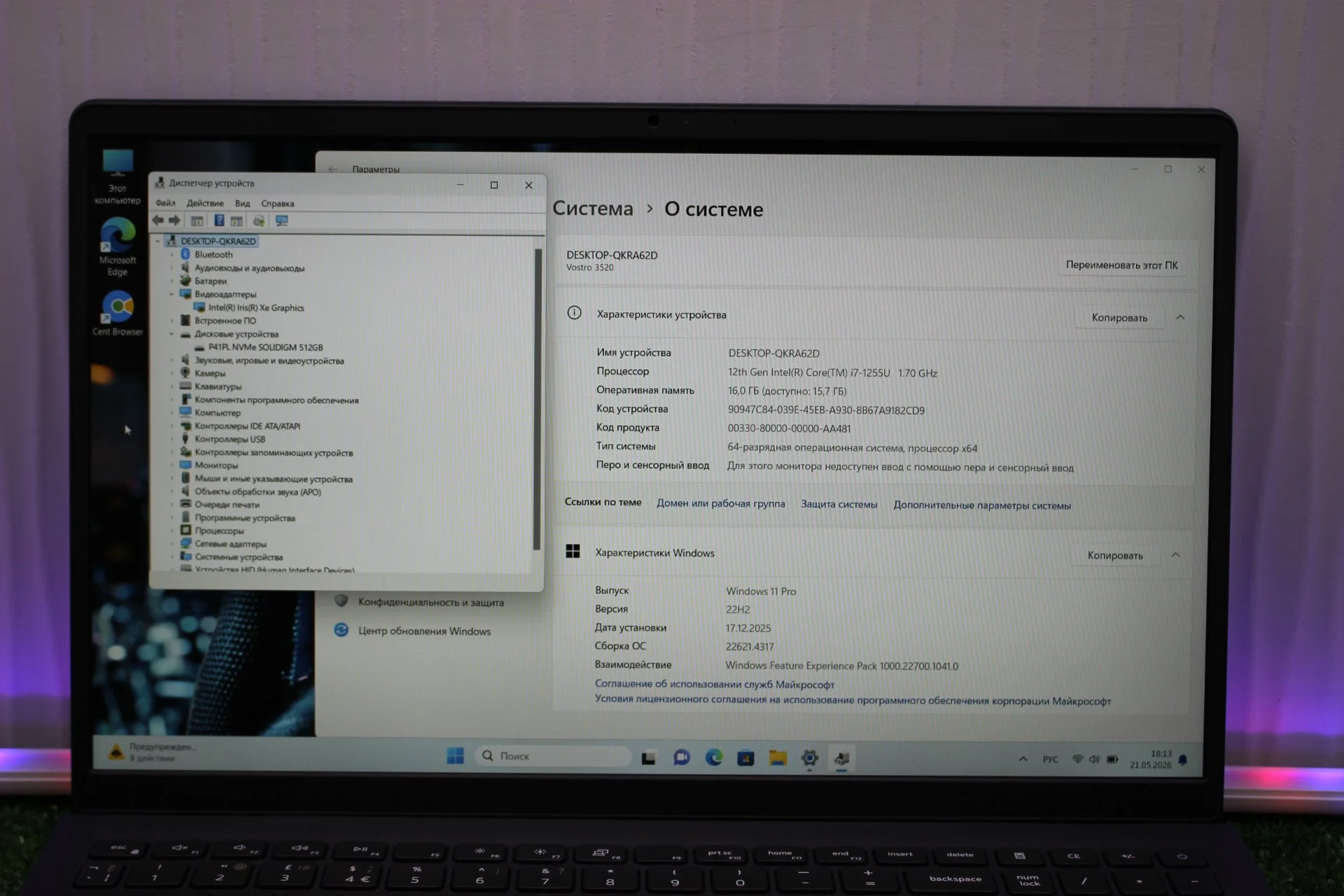Viewport: 1344px width, 896px height.
Task: Click 'Переименовать этот ПК' button
Action: pyautogui.click(x=1121, y=265)
